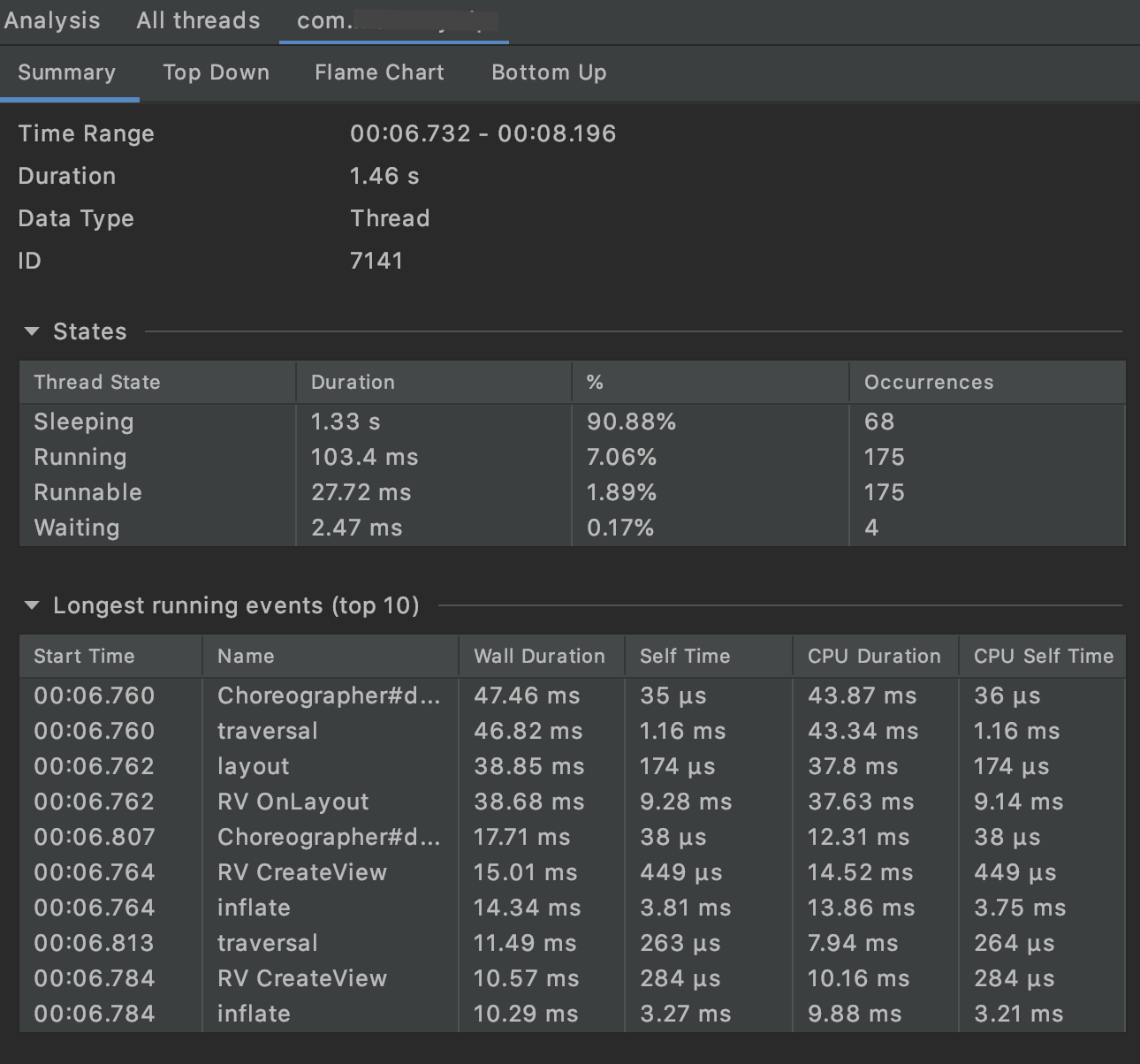This screenshot has width=1140, height=1064.
Task: Sort by the Wall Duration column
Action: pos(539,656)
